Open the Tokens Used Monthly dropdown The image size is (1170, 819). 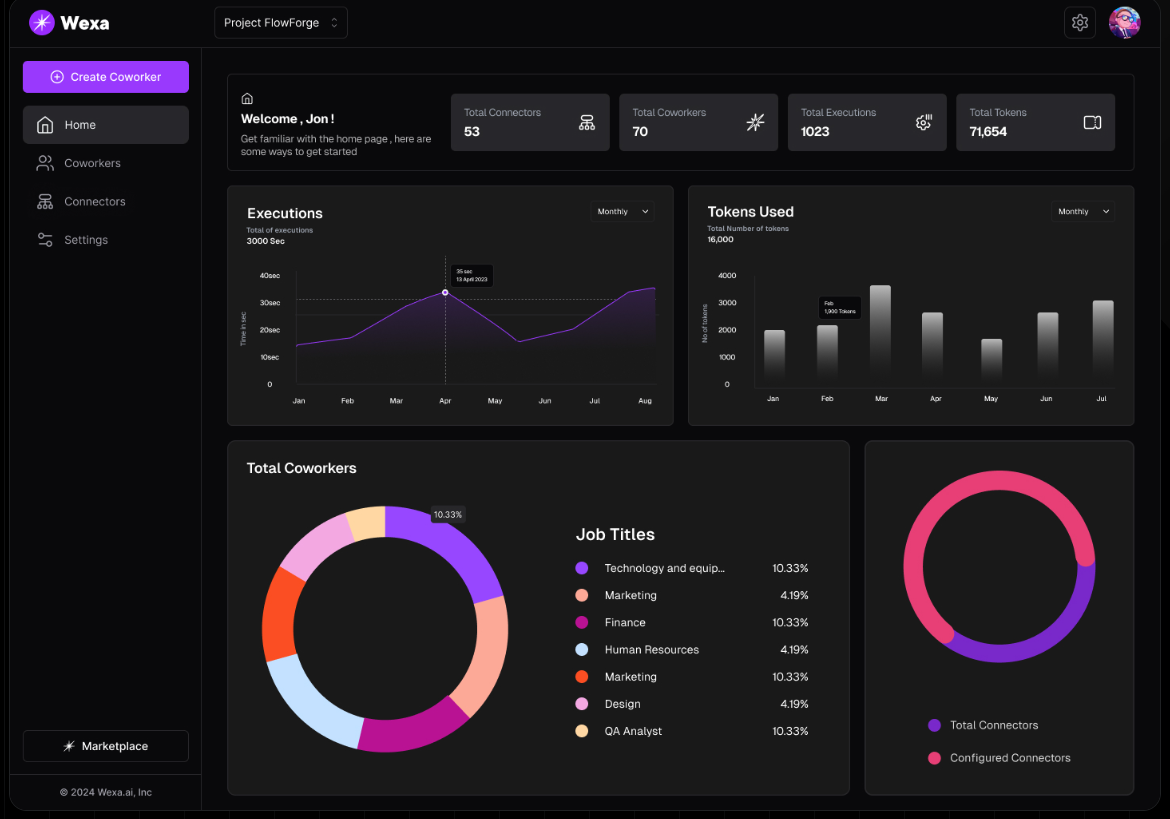pos(1083,212)
